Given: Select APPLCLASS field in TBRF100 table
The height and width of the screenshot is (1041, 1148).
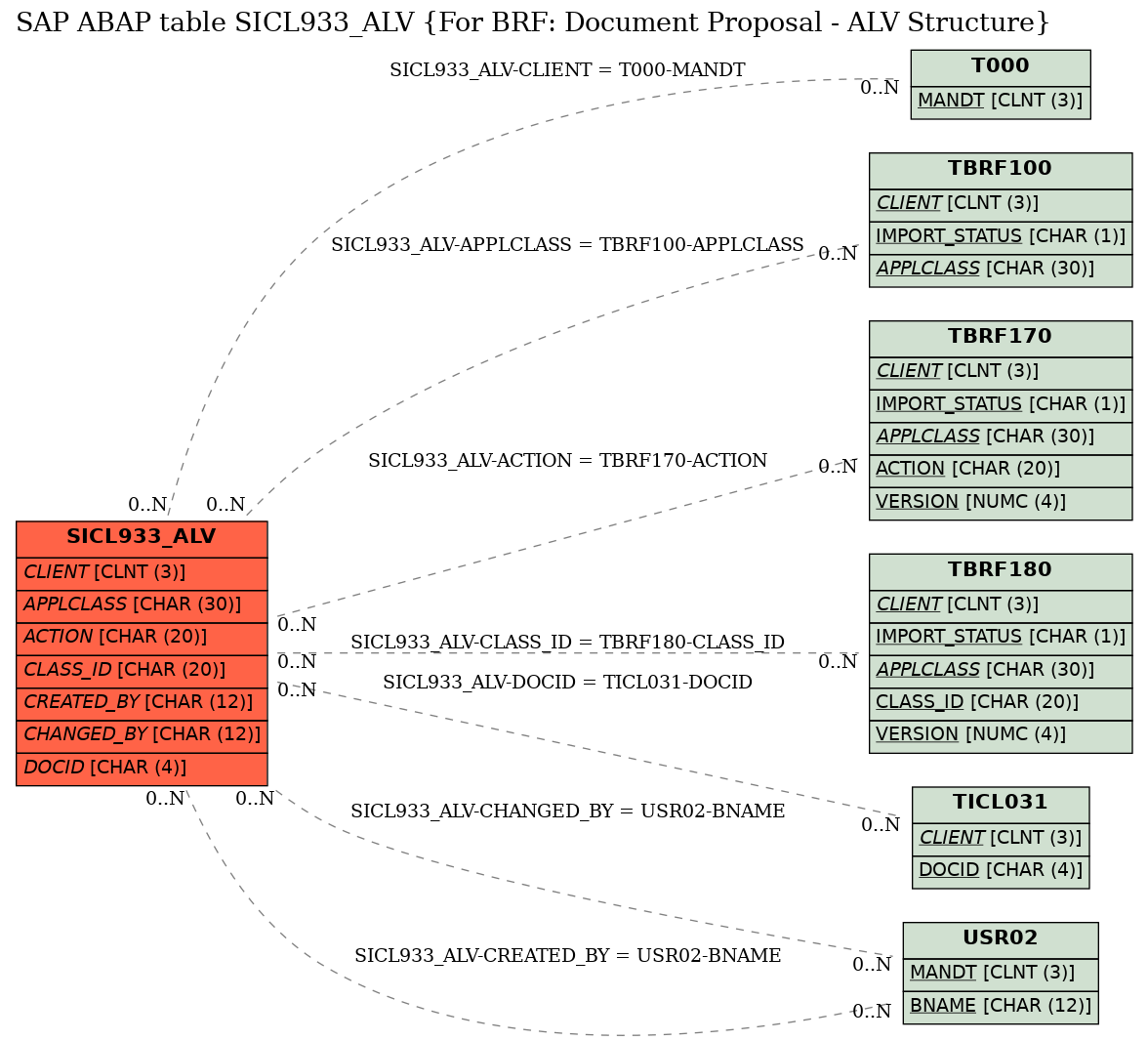Looking at the screenshot, I should 1000,271.
